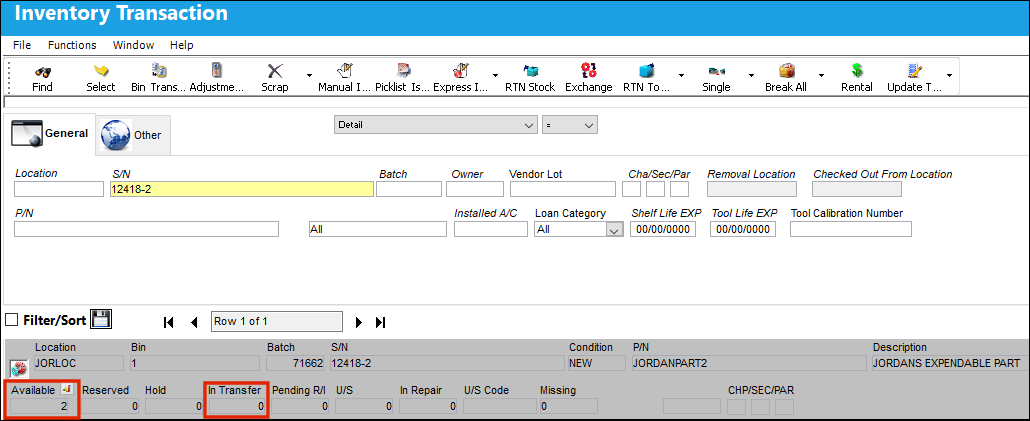Screen dimensions: 1030x421
Task: Click the Update T... toolbar icon
Action: coord(914,71)
